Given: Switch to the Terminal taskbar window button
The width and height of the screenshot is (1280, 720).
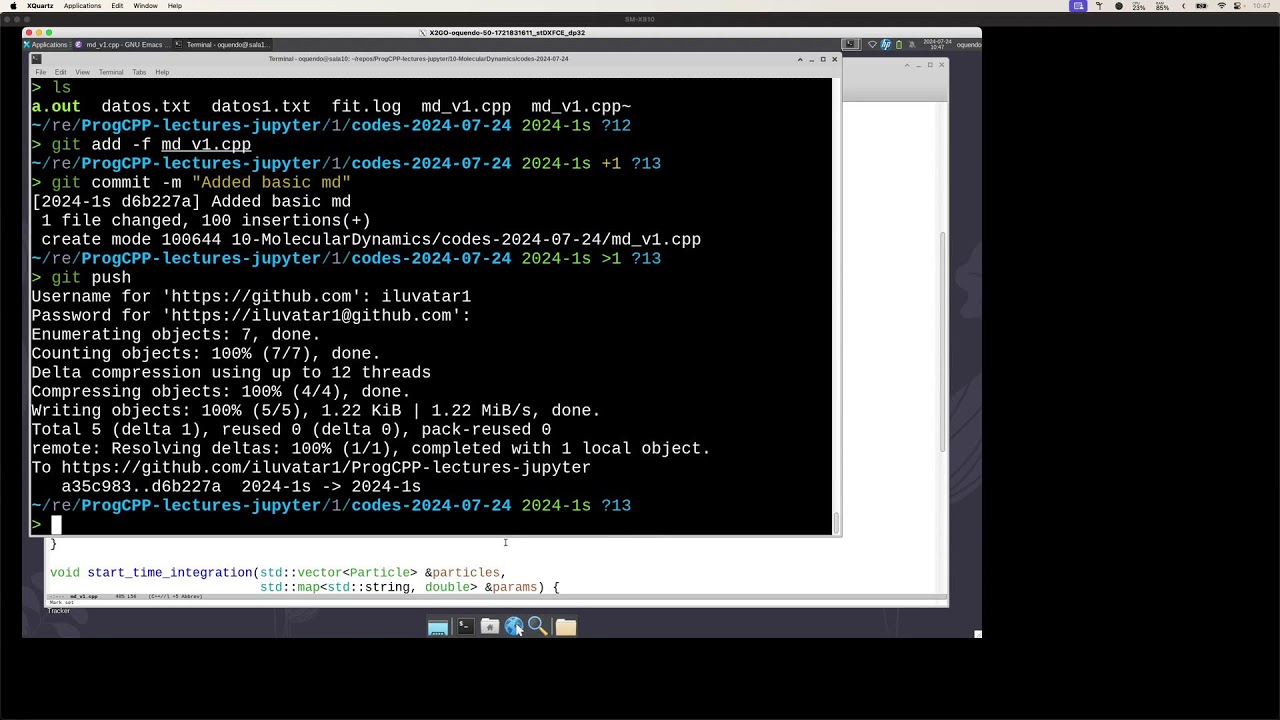Looking at the screenshot, I should pos(222,45).
